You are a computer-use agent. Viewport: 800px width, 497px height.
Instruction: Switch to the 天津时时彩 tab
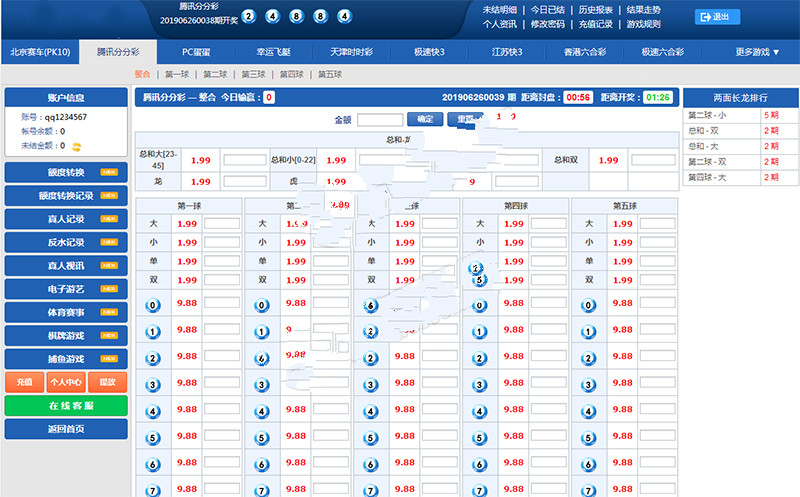point(351,52)
